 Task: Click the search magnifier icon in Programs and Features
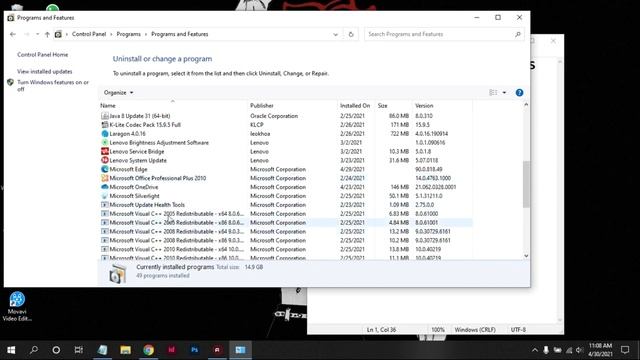point(518,34)
